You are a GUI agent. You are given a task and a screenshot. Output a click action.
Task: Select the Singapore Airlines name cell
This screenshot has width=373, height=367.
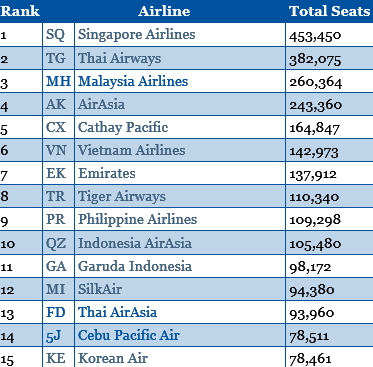click(x=180, y=35)
